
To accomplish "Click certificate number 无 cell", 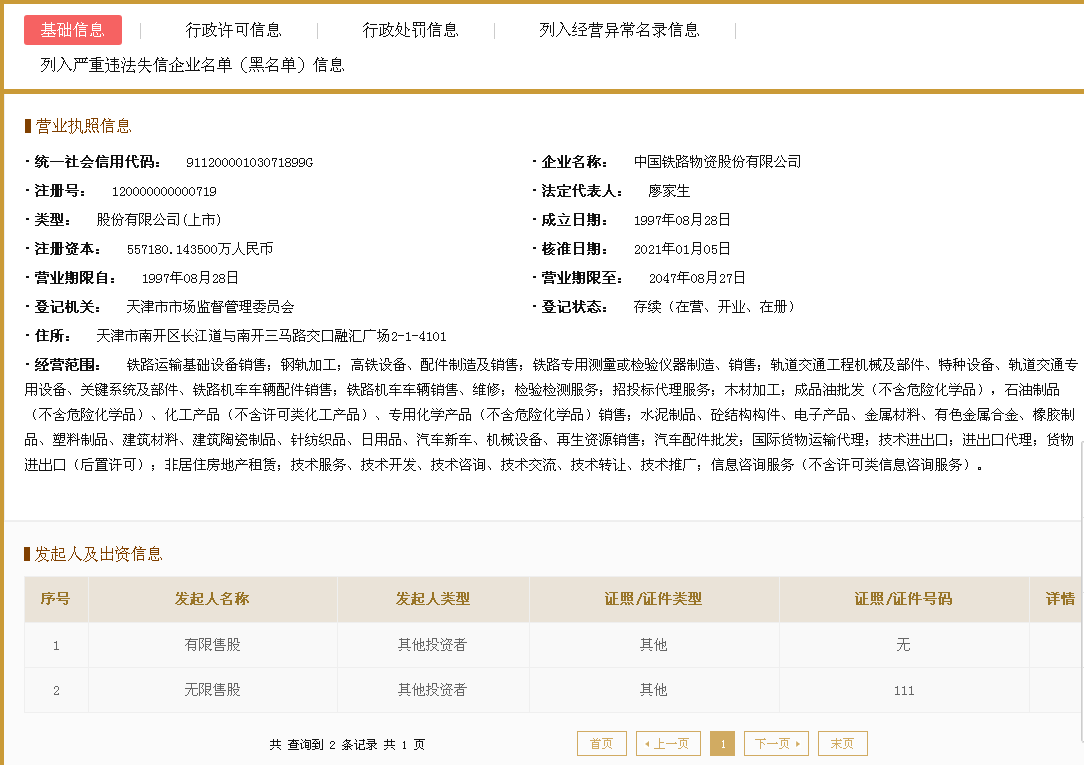I will click(x=904, y=645).
